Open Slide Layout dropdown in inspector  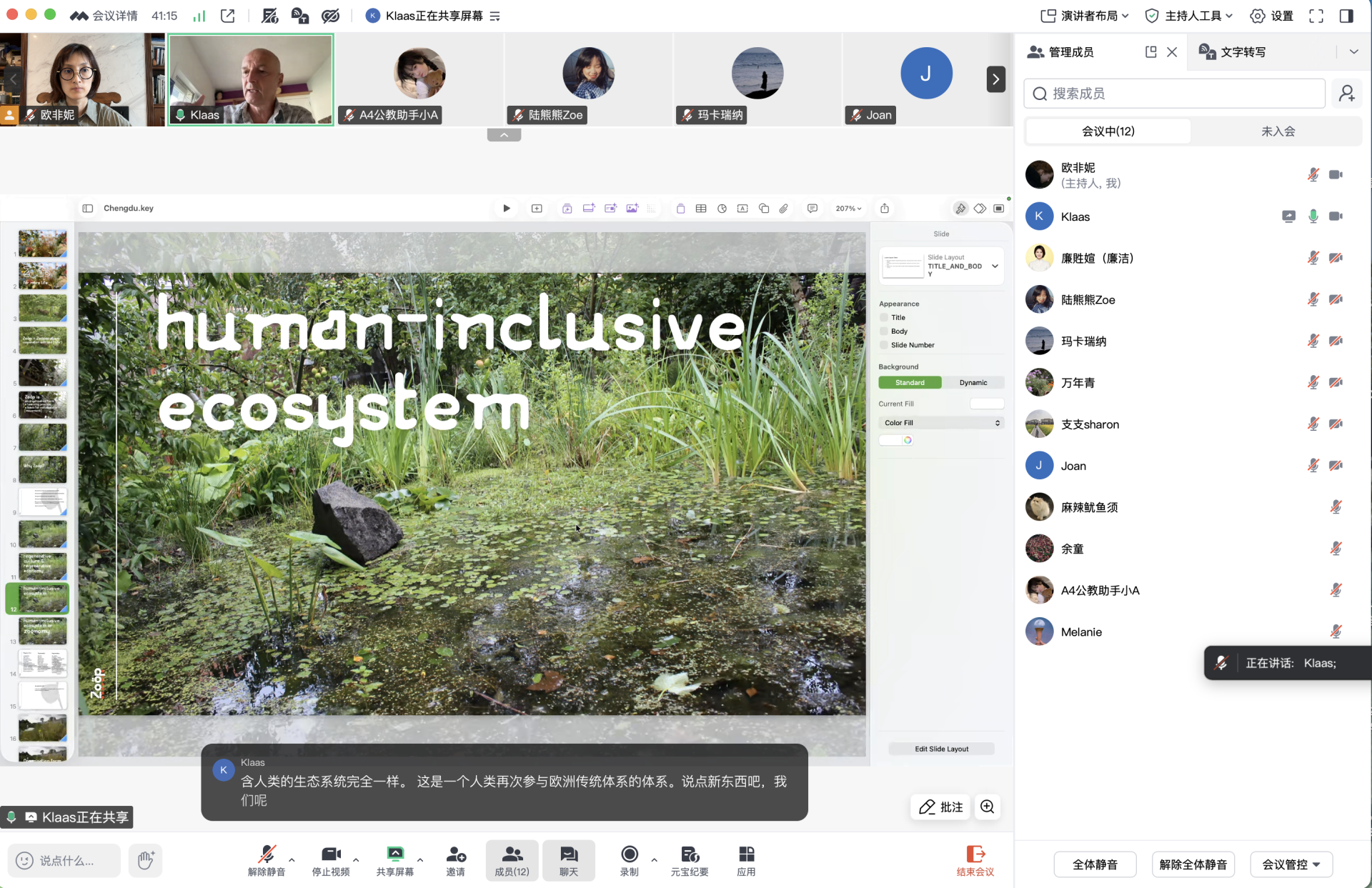coord(941,266)
